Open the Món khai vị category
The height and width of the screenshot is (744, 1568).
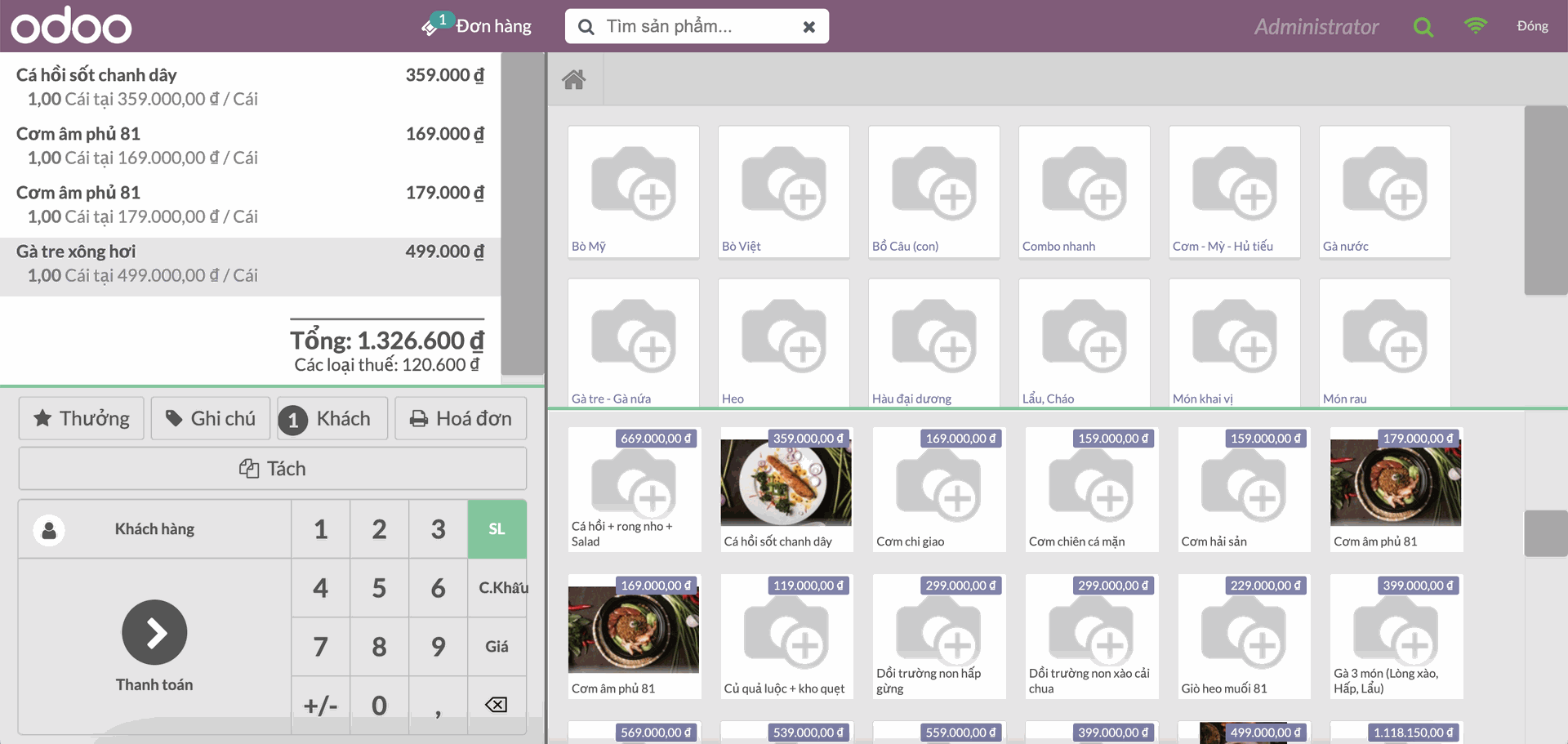[1235, 343]
